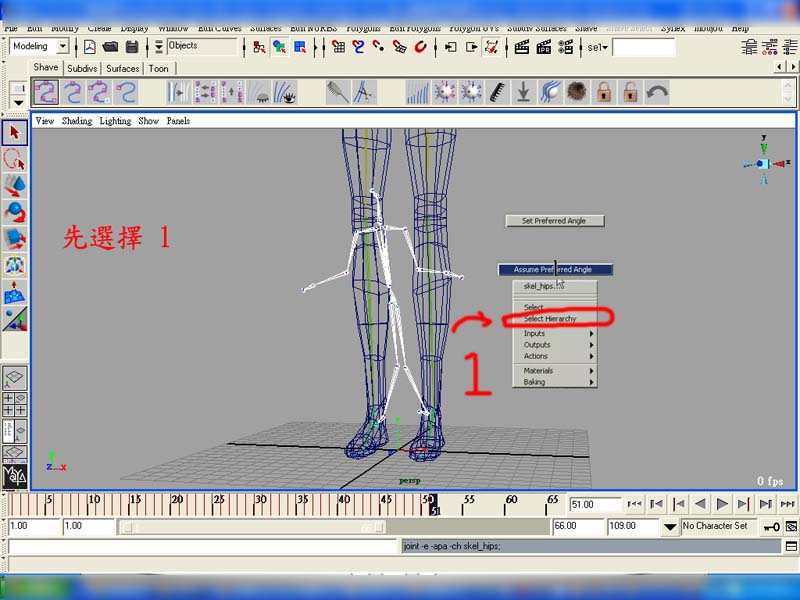Toggle select by object type mode
This screenshot has width=800, height=600.
pyautogui.click(x=279, y=47)
